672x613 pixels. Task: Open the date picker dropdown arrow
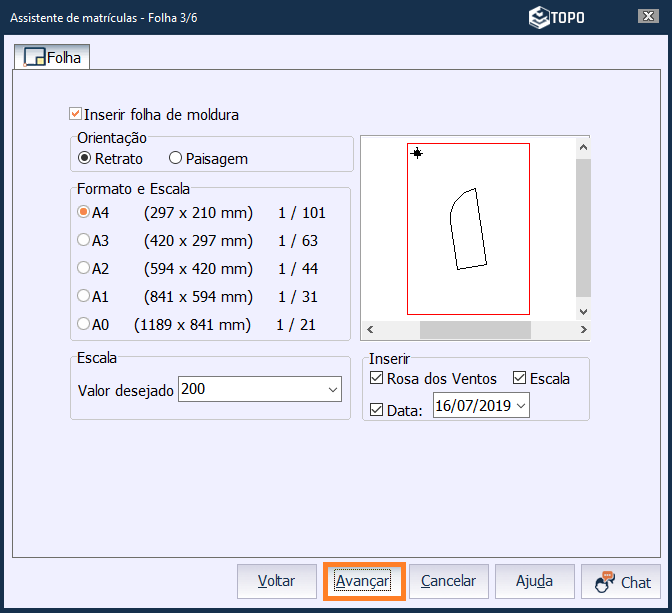[x=520, y=405]
